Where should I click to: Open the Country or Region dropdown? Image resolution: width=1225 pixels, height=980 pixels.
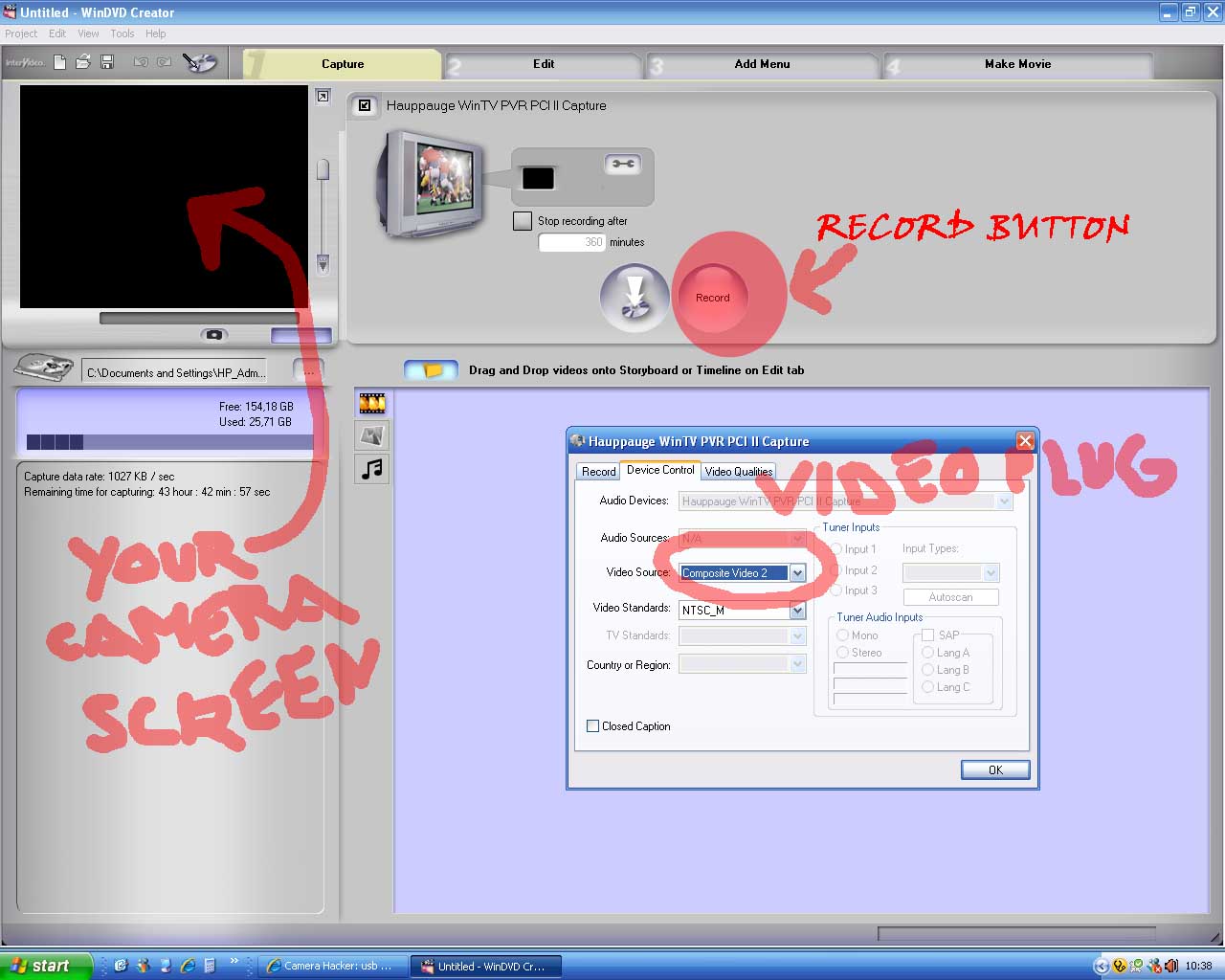(797, 663)
